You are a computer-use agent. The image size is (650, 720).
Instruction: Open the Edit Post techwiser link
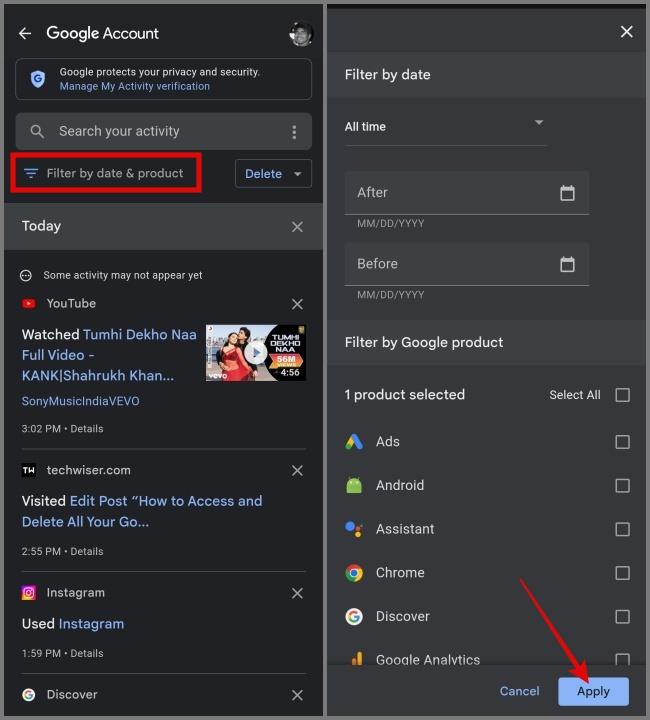point(142,511)
